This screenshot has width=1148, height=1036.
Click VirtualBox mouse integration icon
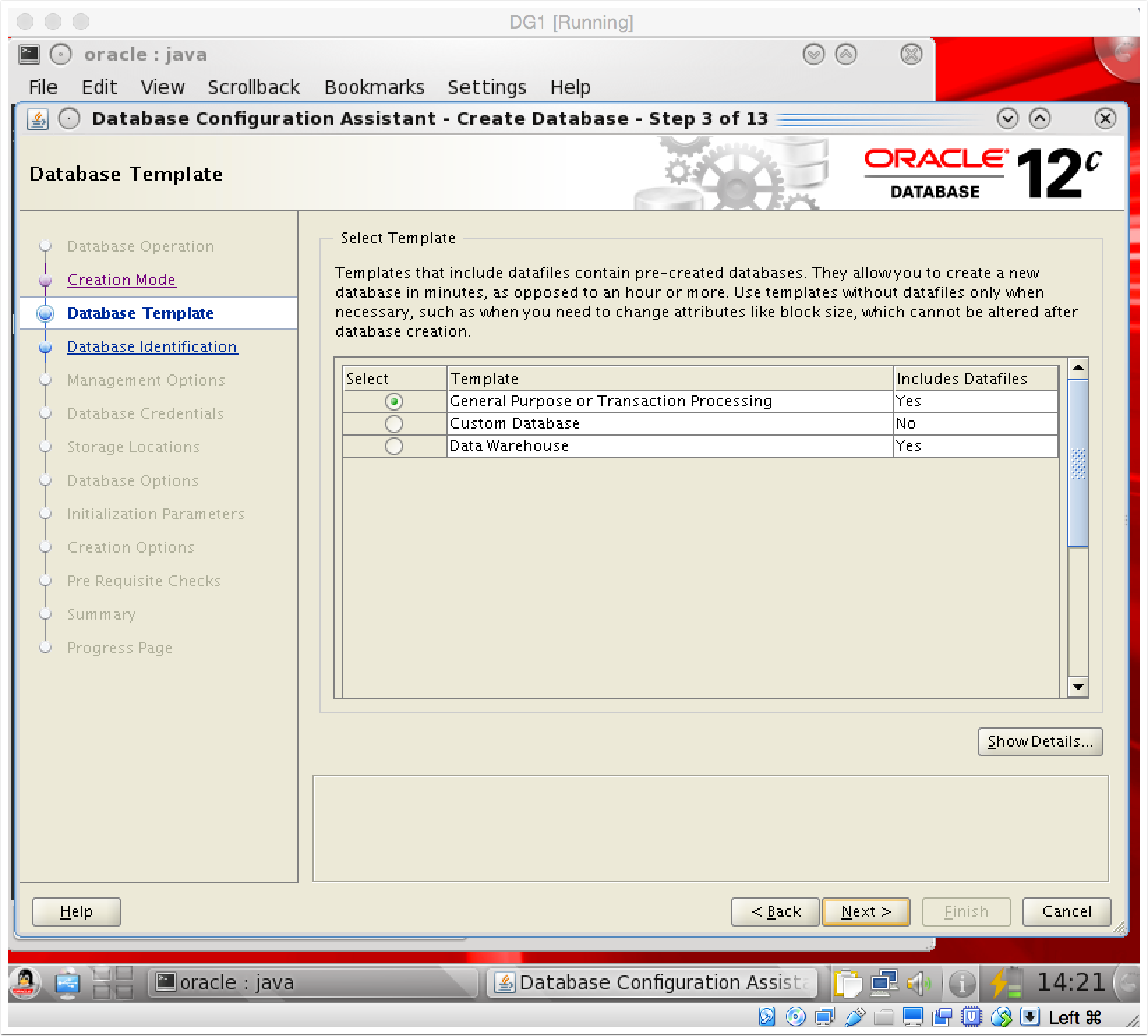(1002, 1017)
